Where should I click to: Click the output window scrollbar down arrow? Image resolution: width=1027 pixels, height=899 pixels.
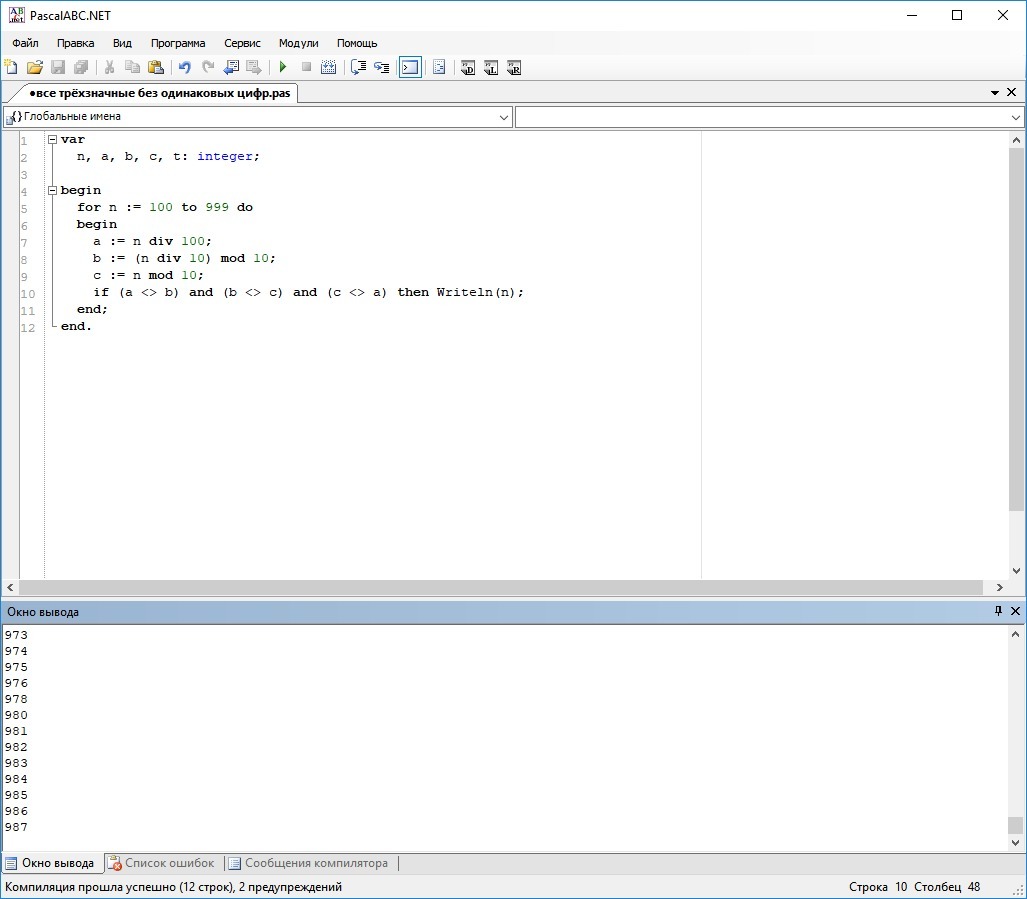tap(1015, 843)
